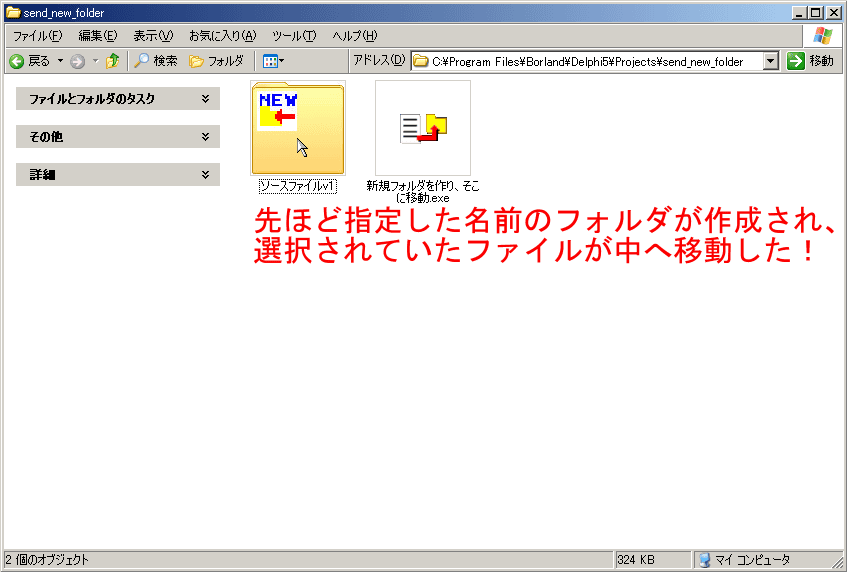
Task: Open the address bar dropdown arrow
Action: click(770, 61)
